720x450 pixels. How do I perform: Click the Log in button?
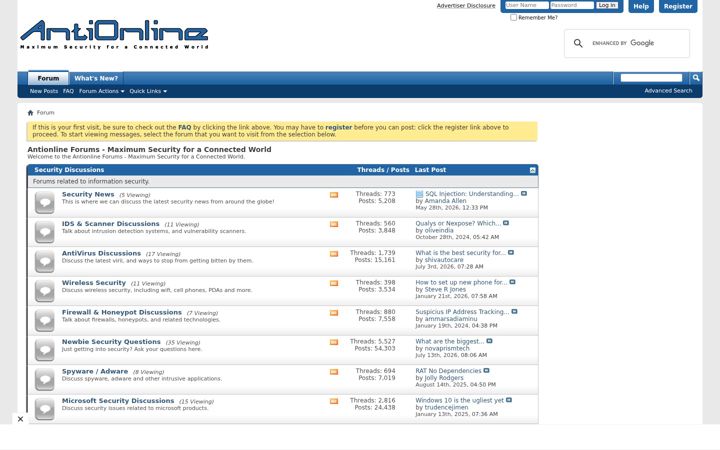tap(607, 5)
